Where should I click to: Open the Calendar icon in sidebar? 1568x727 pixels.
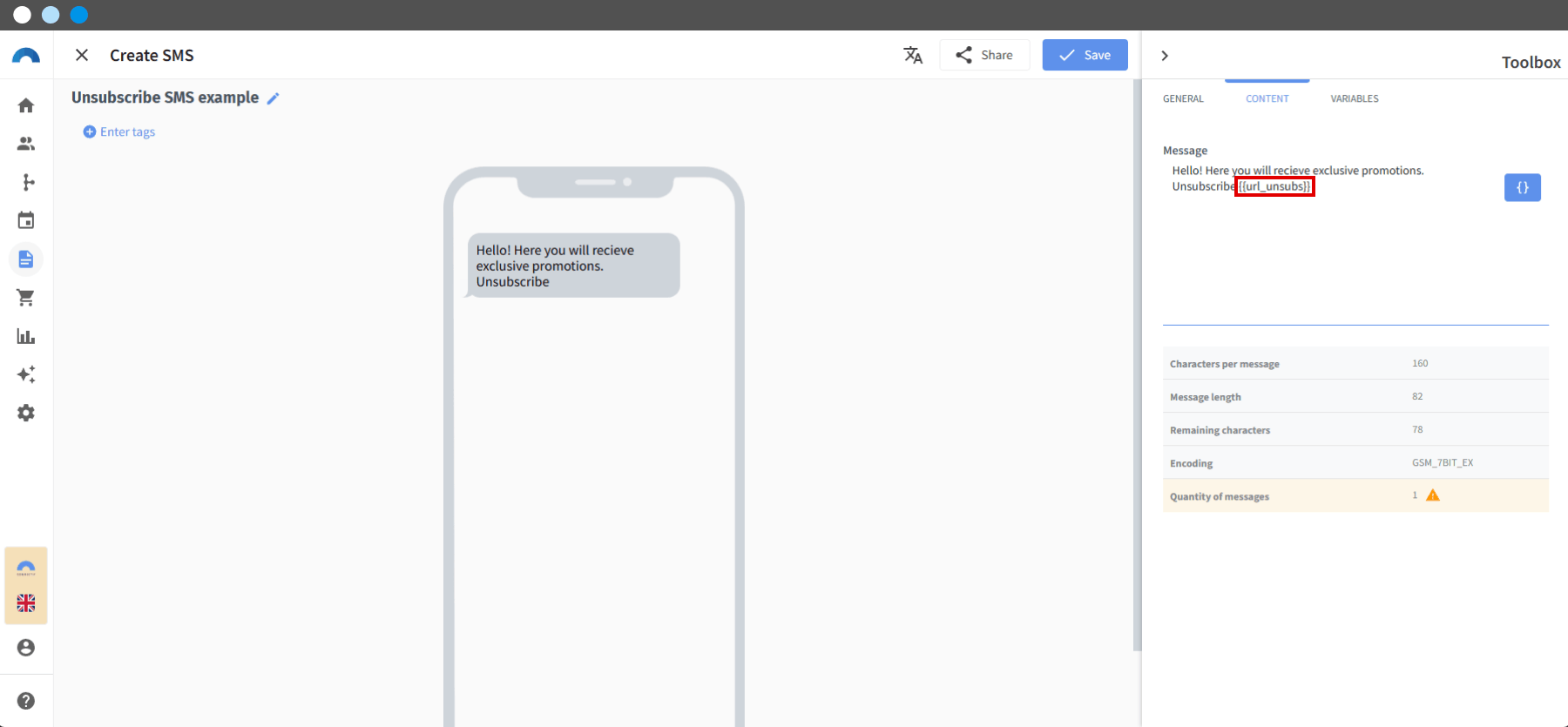[x=26, y=220]
